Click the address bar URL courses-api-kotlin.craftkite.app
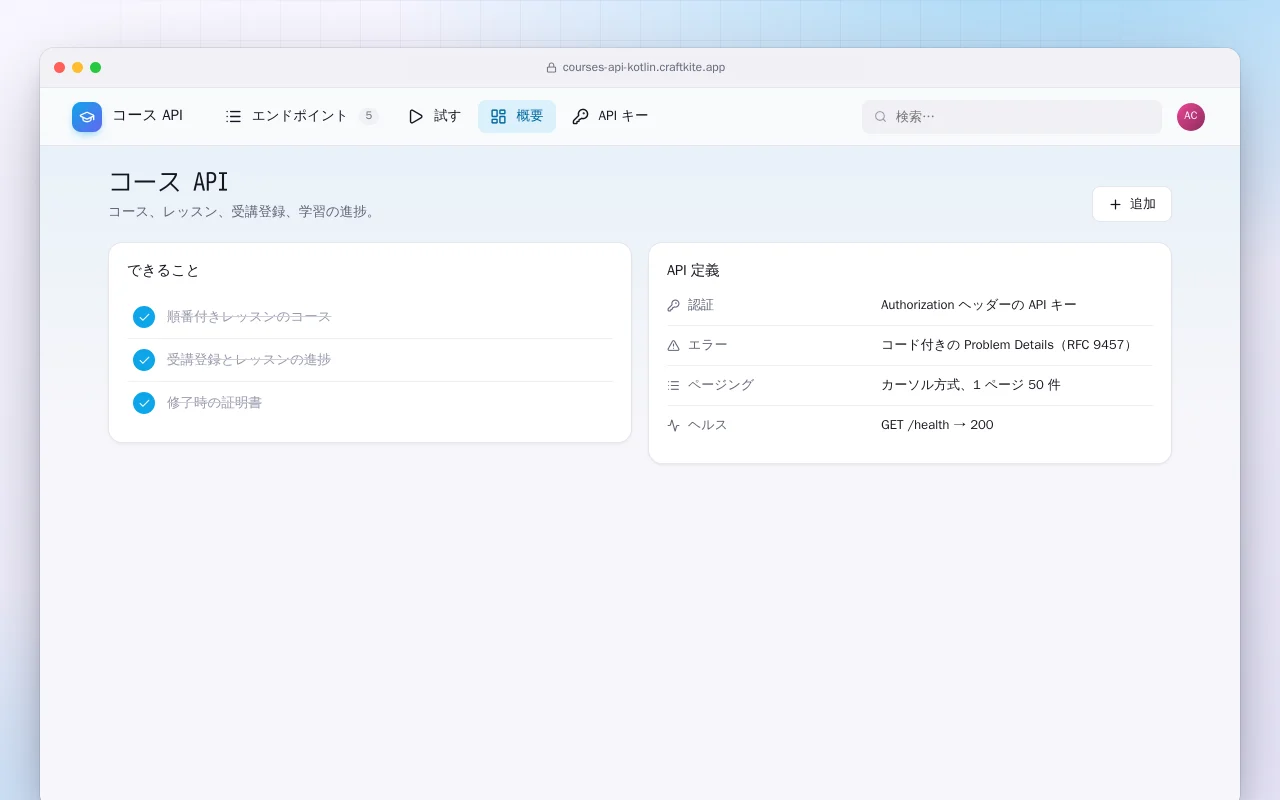 (x=644, y=68)
